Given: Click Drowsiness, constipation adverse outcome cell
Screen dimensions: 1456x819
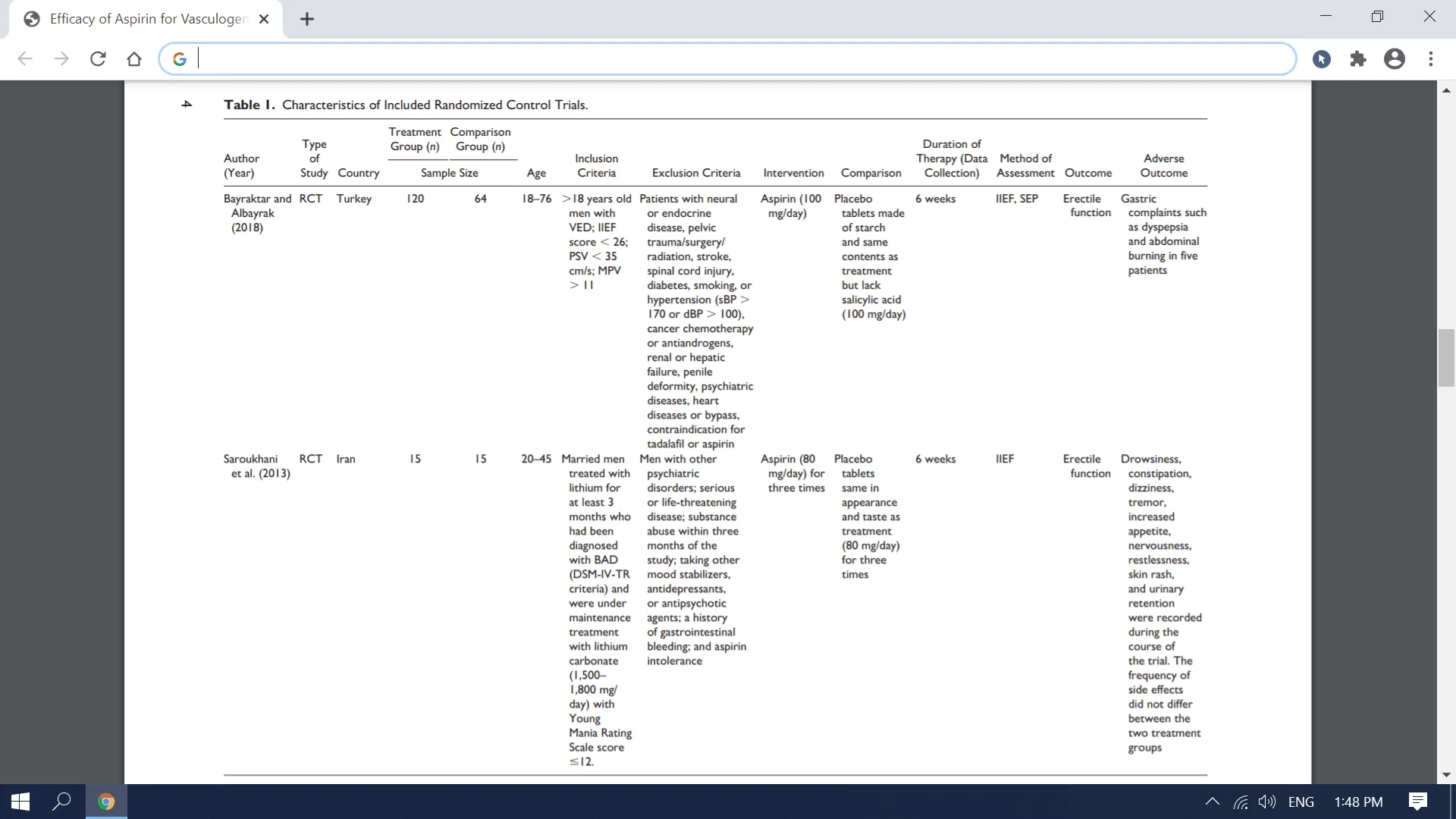Looking at the screenshot, I should 1162,603.
